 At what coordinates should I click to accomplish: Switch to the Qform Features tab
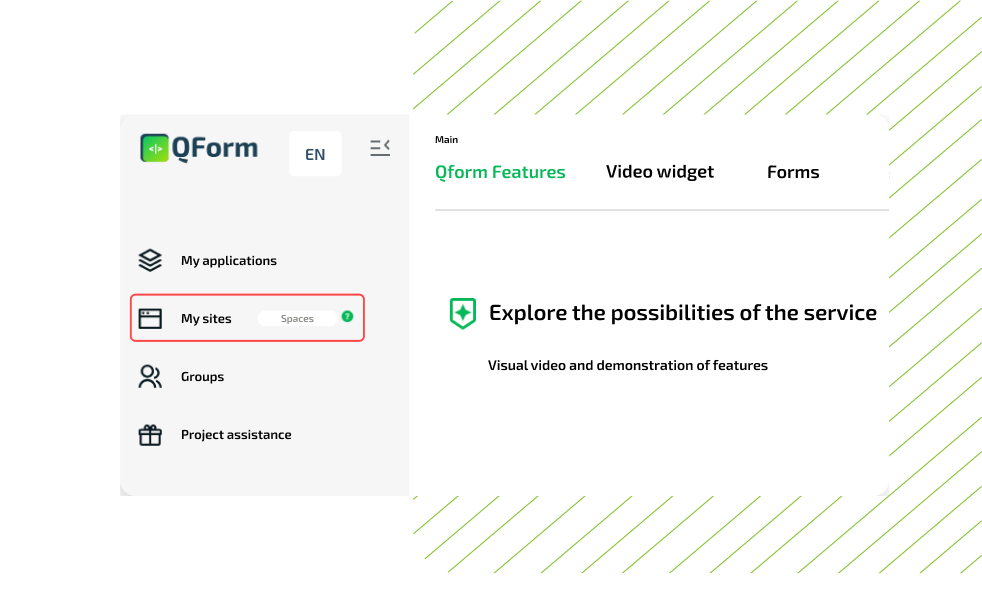500,172
